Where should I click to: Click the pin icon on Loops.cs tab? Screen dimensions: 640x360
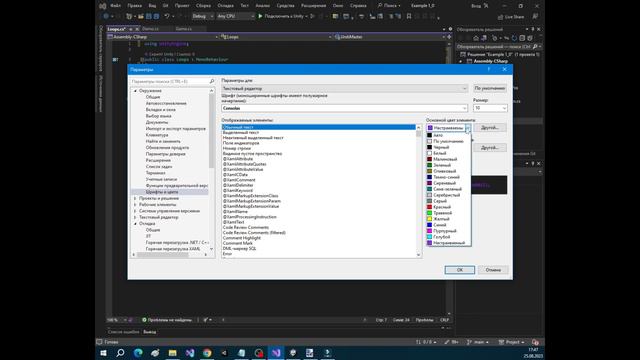tap(131, 29)
